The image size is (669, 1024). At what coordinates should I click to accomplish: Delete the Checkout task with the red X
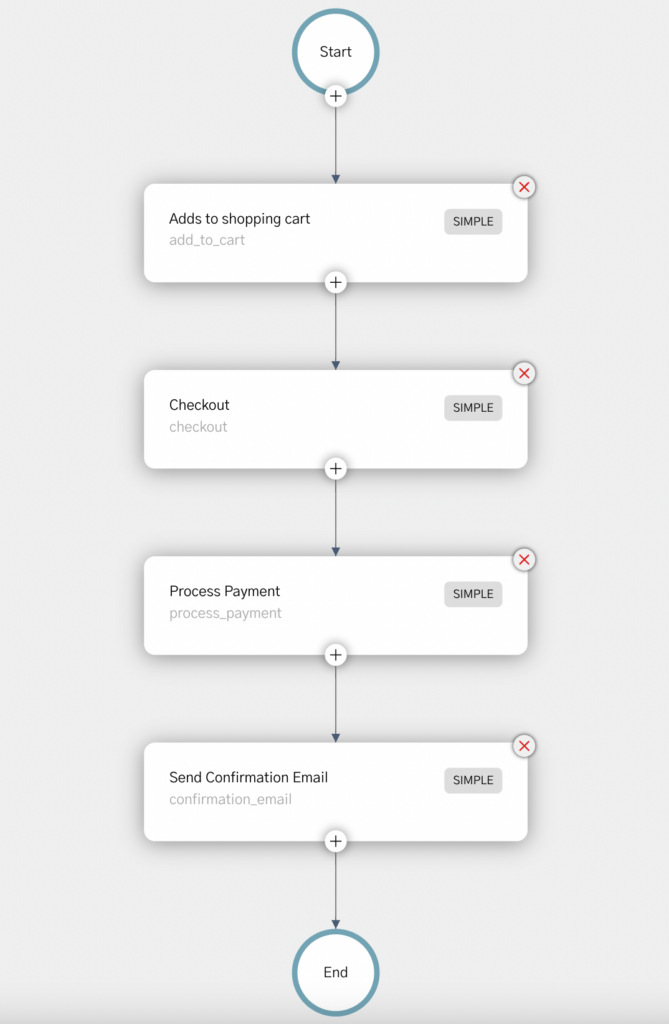click(524, 373)
